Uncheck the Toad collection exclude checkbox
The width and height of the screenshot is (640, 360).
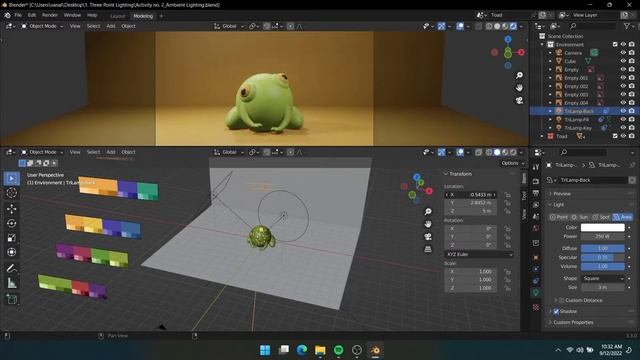pos(615,136)
